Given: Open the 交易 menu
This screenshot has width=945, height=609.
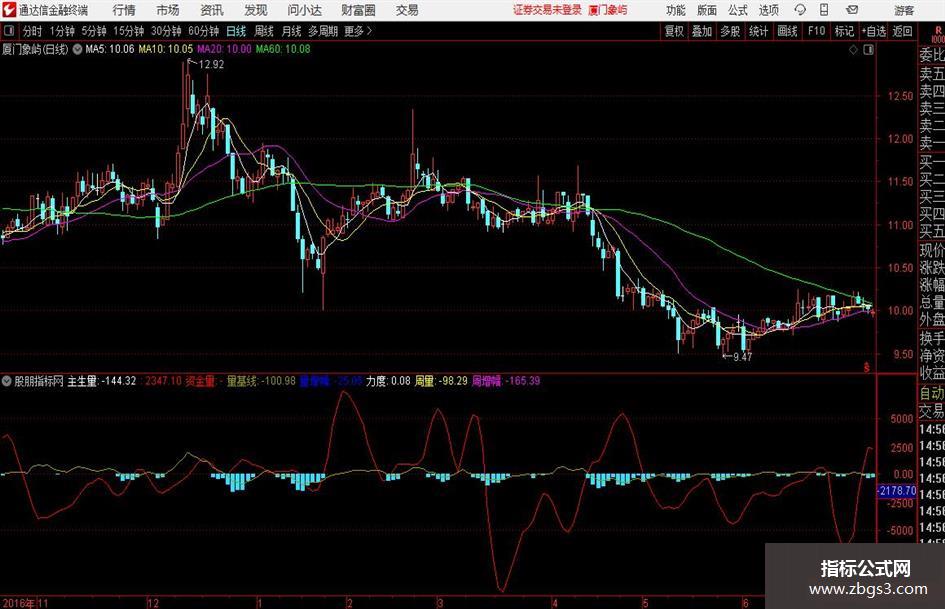Looking at the screenshot, I should tap(407, 10).
